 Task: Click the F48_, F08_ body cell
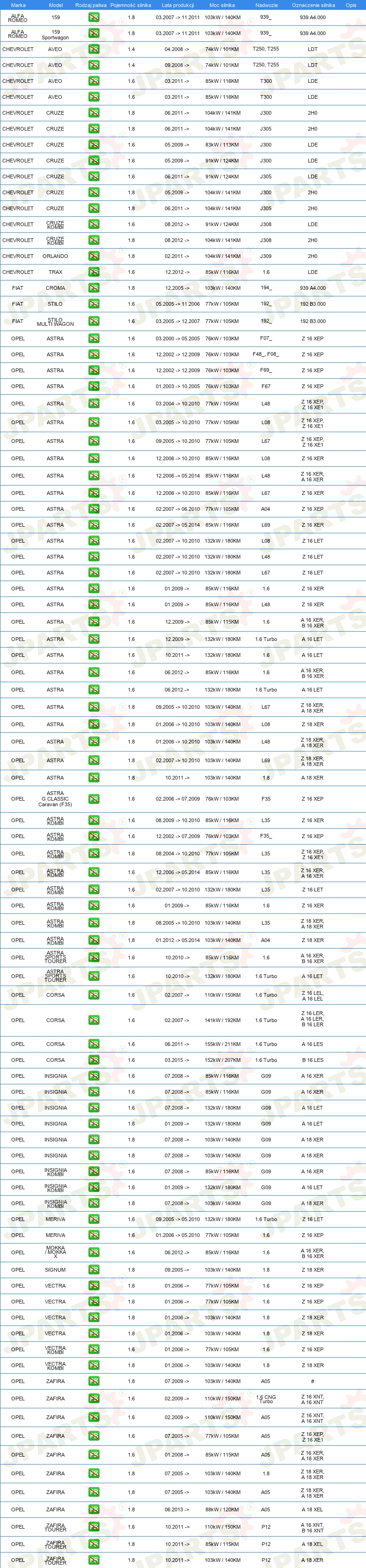(x=266, y=354)
